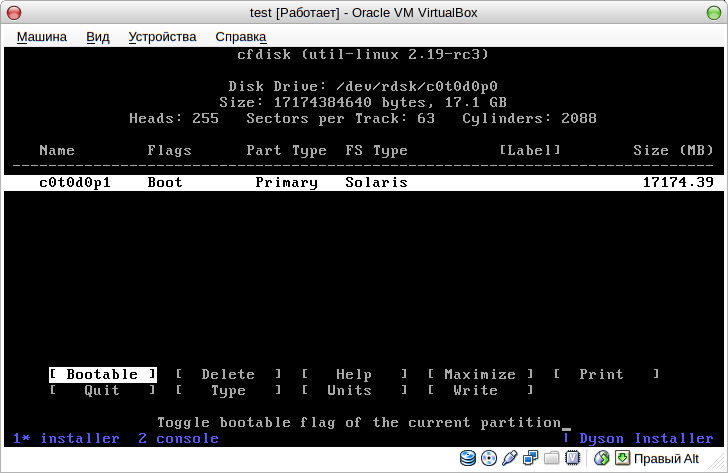This screenshot has width=728, height=473.
Task: Click the Boot flag cell
Action: click(x=165, y=182)
